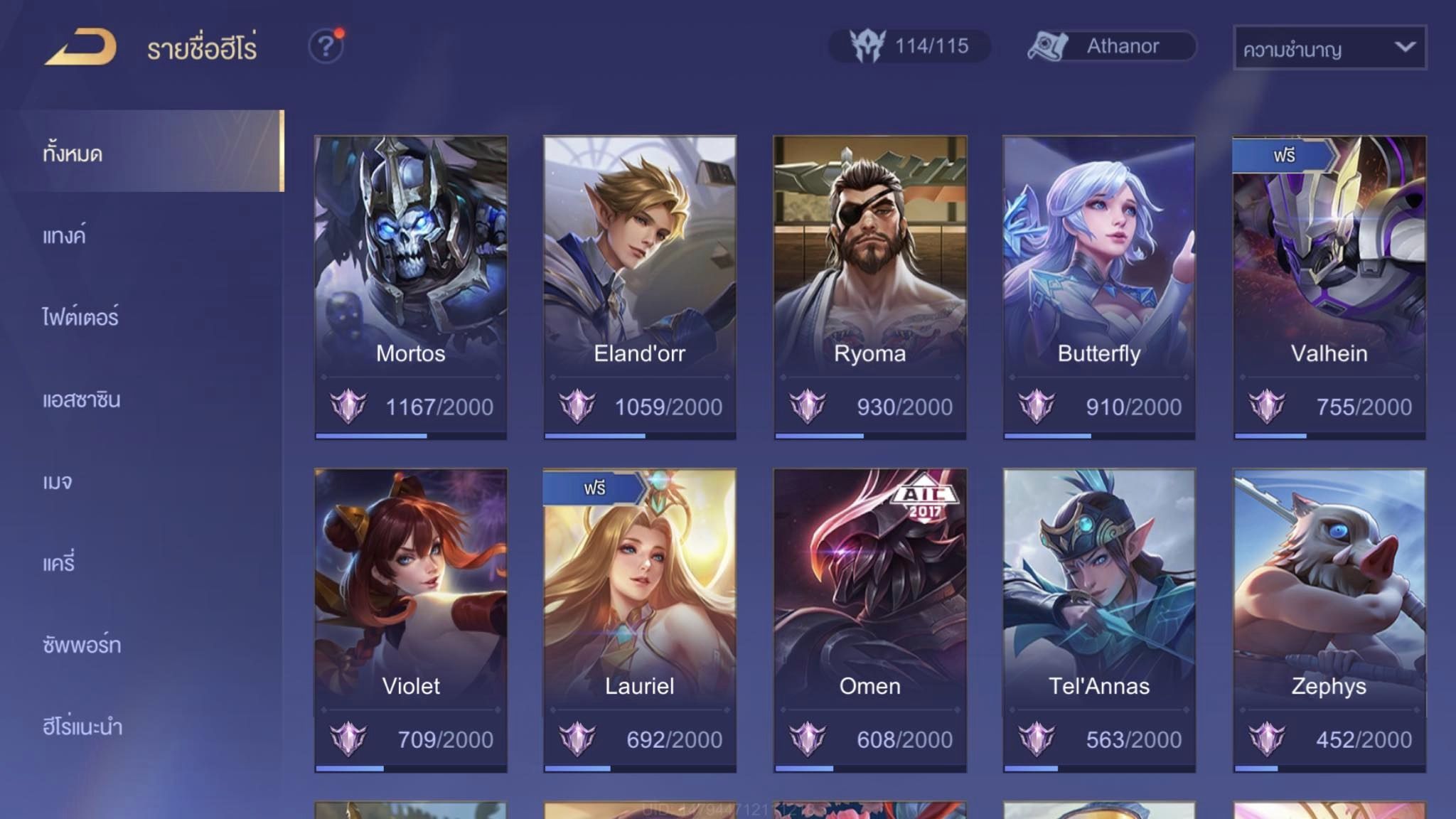Expand the ความชำนาญ sort dropdown
The width and height of the screenshot is (1456, 819).
point(1329,48)
